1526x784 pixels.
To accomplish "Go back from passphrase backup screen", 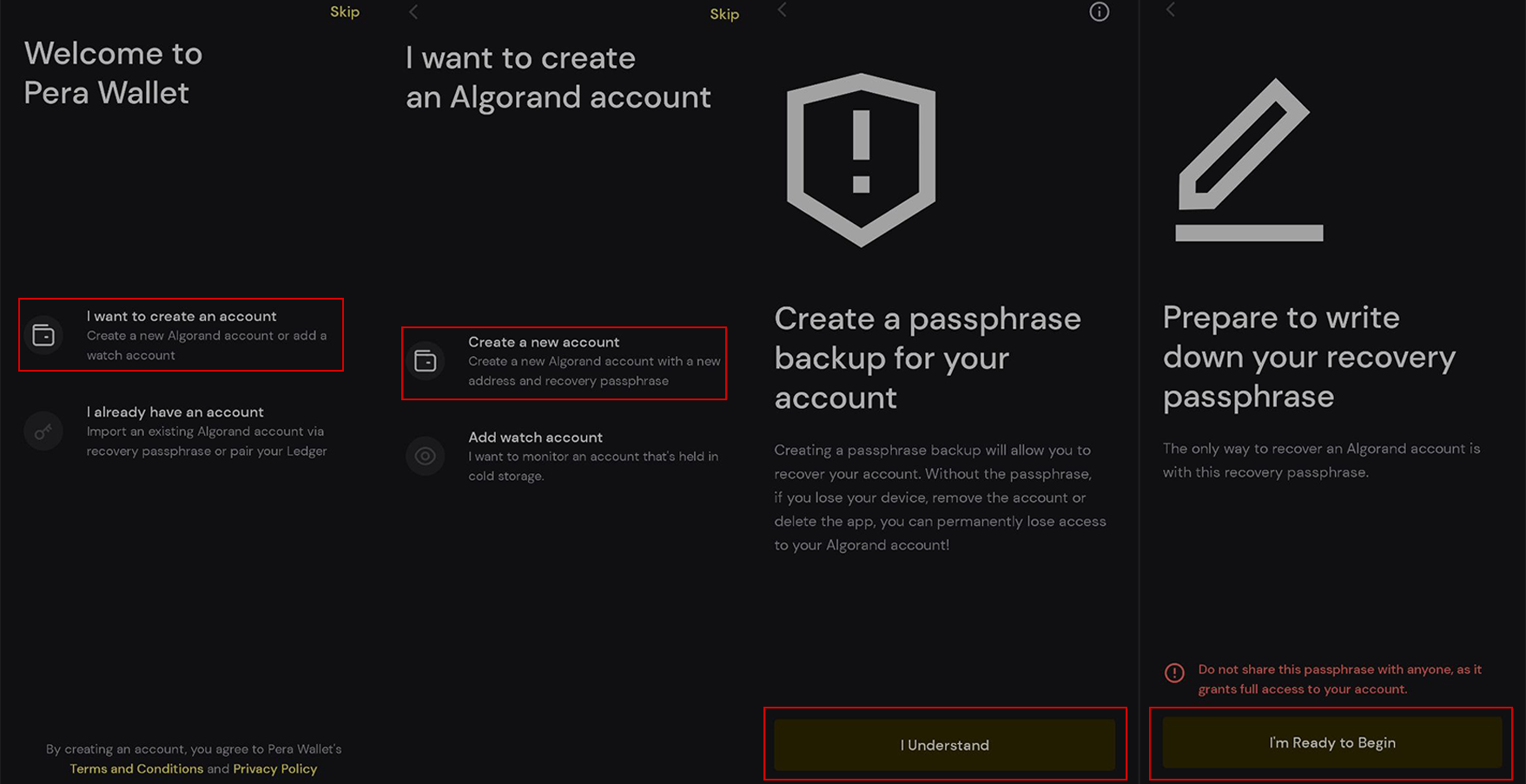I will tap(783, 10).
